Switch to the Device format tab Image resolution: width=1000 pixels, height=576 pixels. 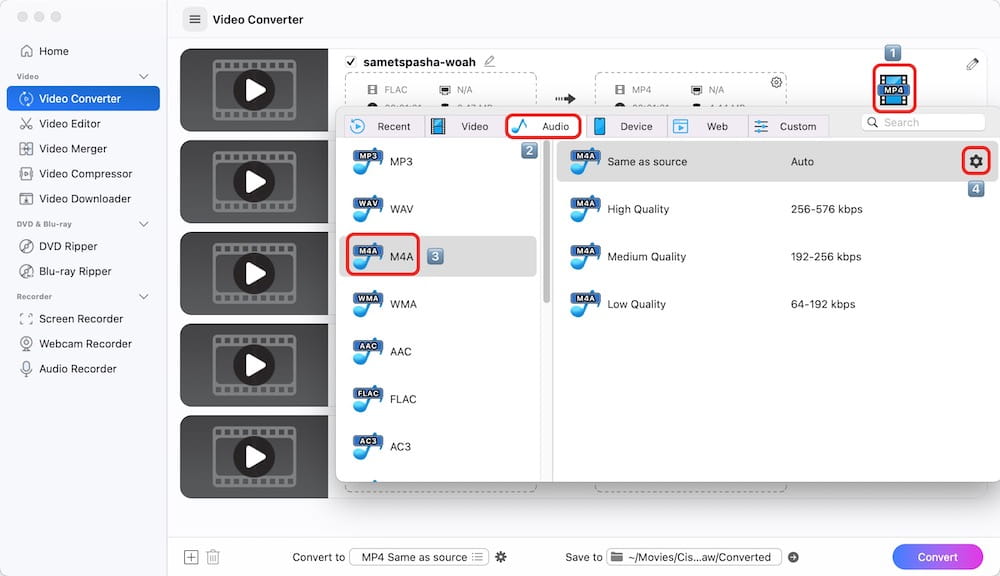(x=626, y=126)
